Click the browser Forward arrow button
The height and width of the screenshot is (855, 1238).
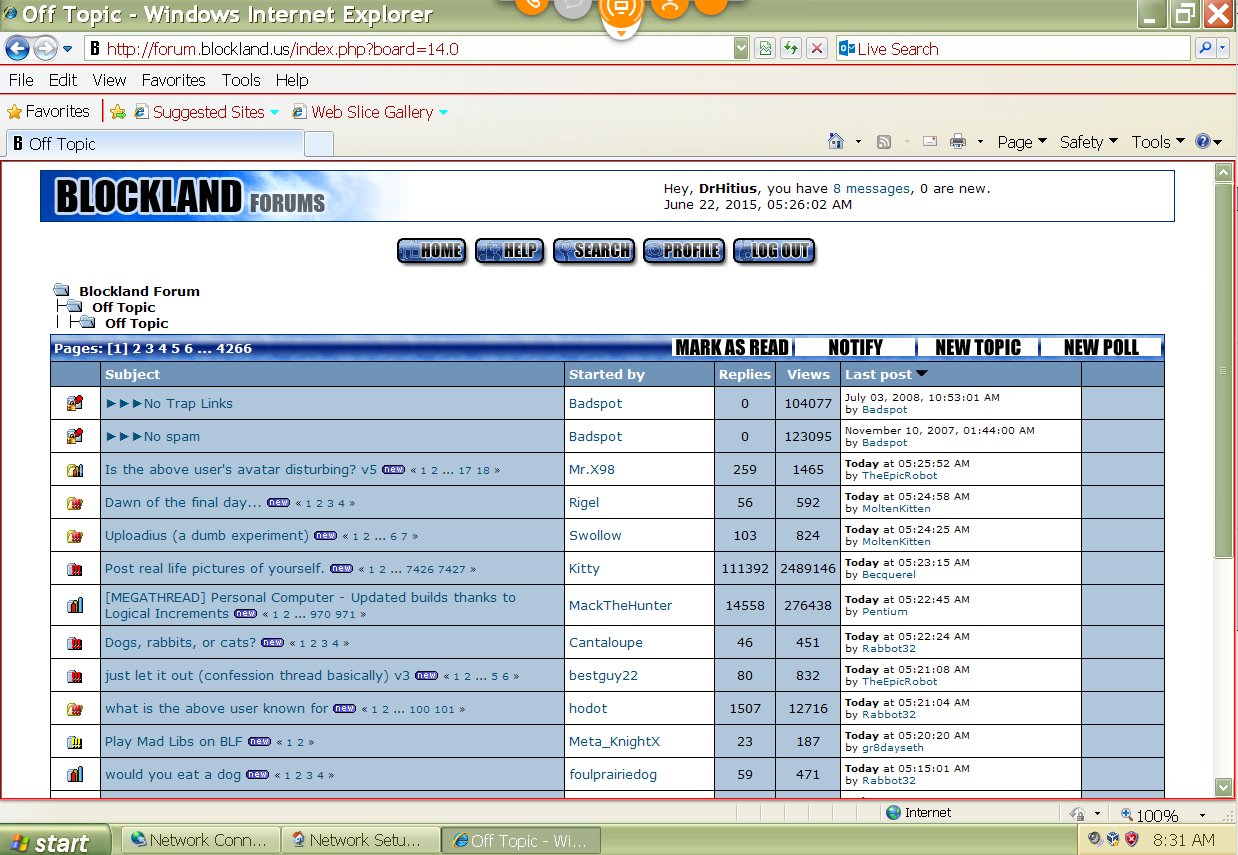(x=45, y=48)
